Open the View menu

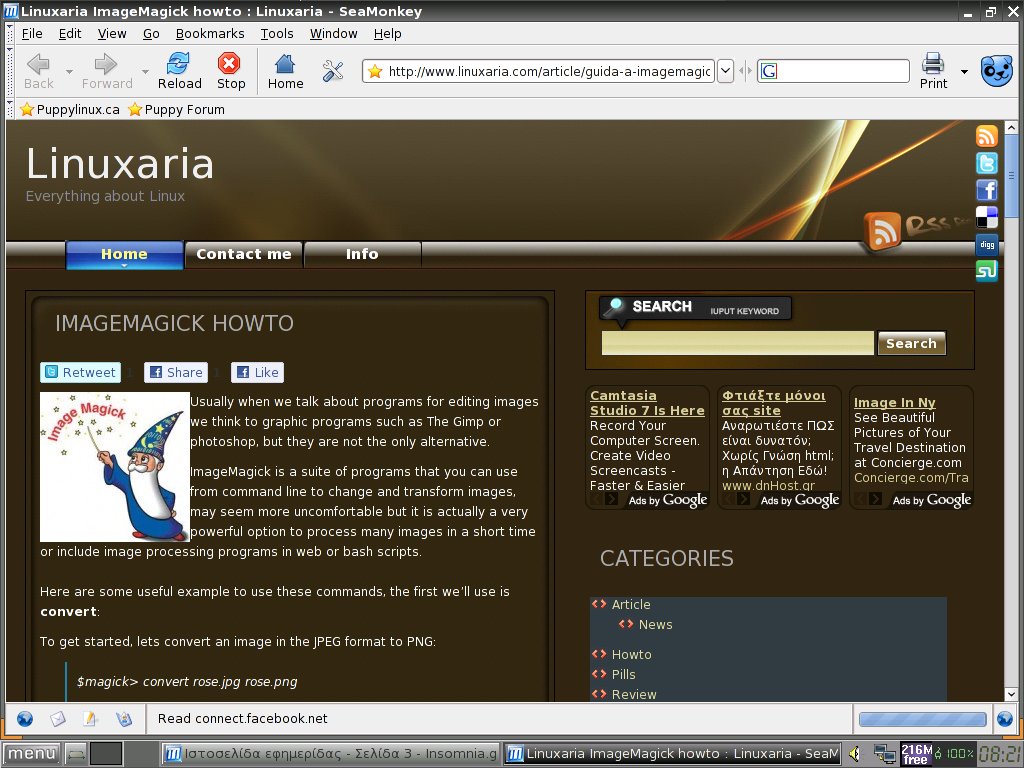click(x=112, y=33)
